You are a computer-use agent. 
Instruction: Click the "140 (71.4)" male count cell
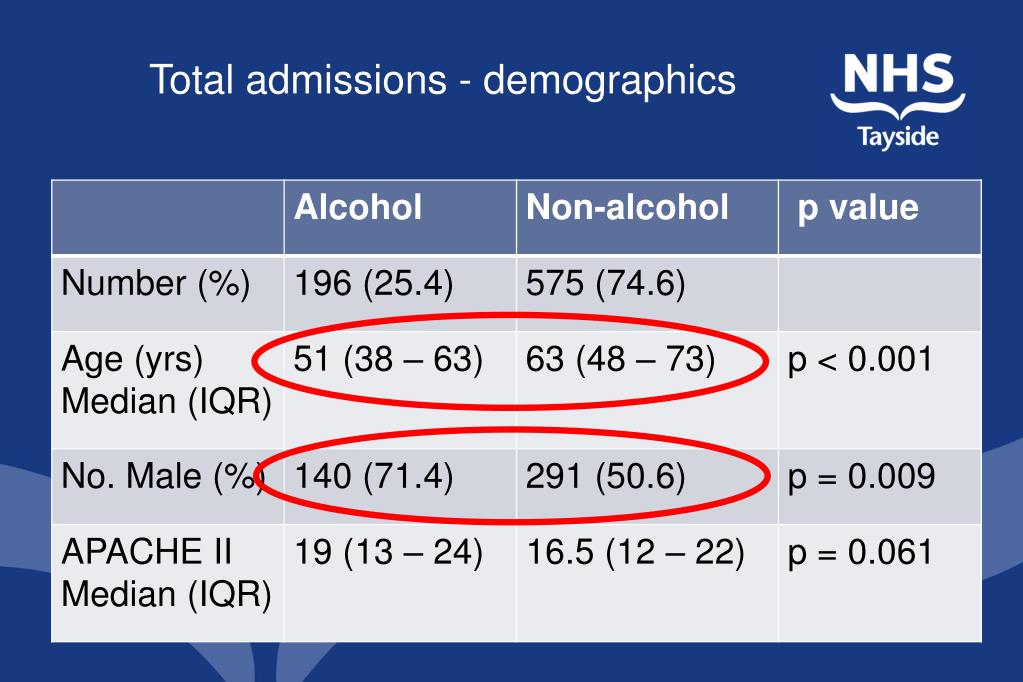click(x=374, y=476)
